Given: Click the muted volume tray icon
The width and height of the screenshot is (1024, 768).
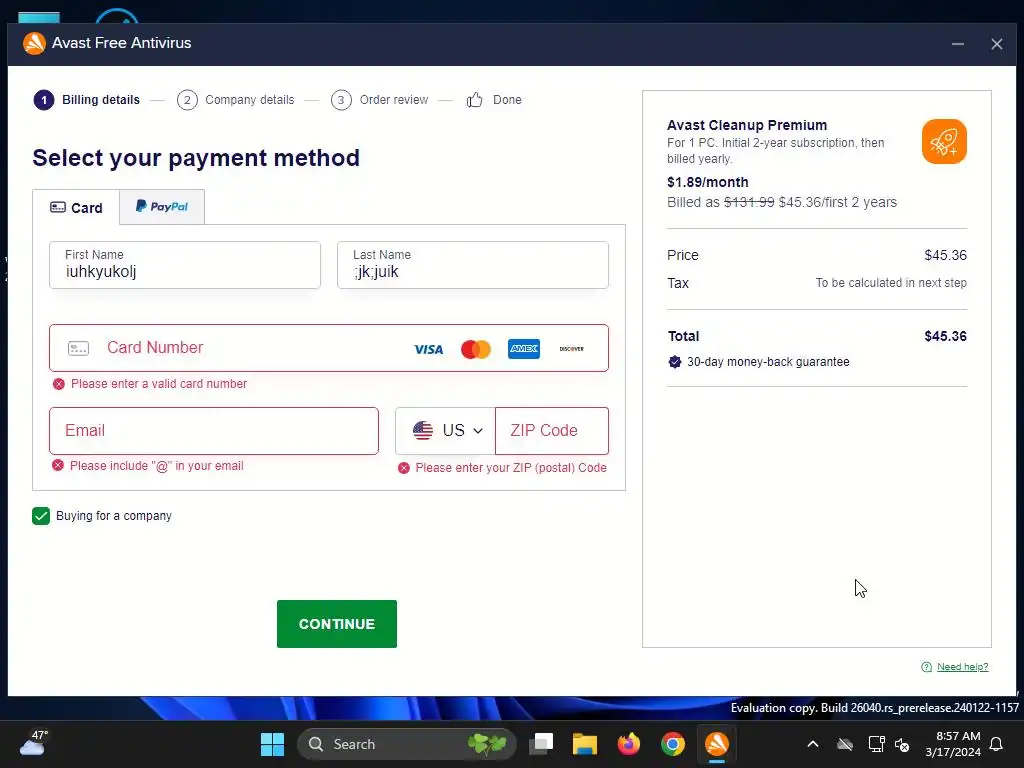Looking at the screenshot, I should 903,744.
